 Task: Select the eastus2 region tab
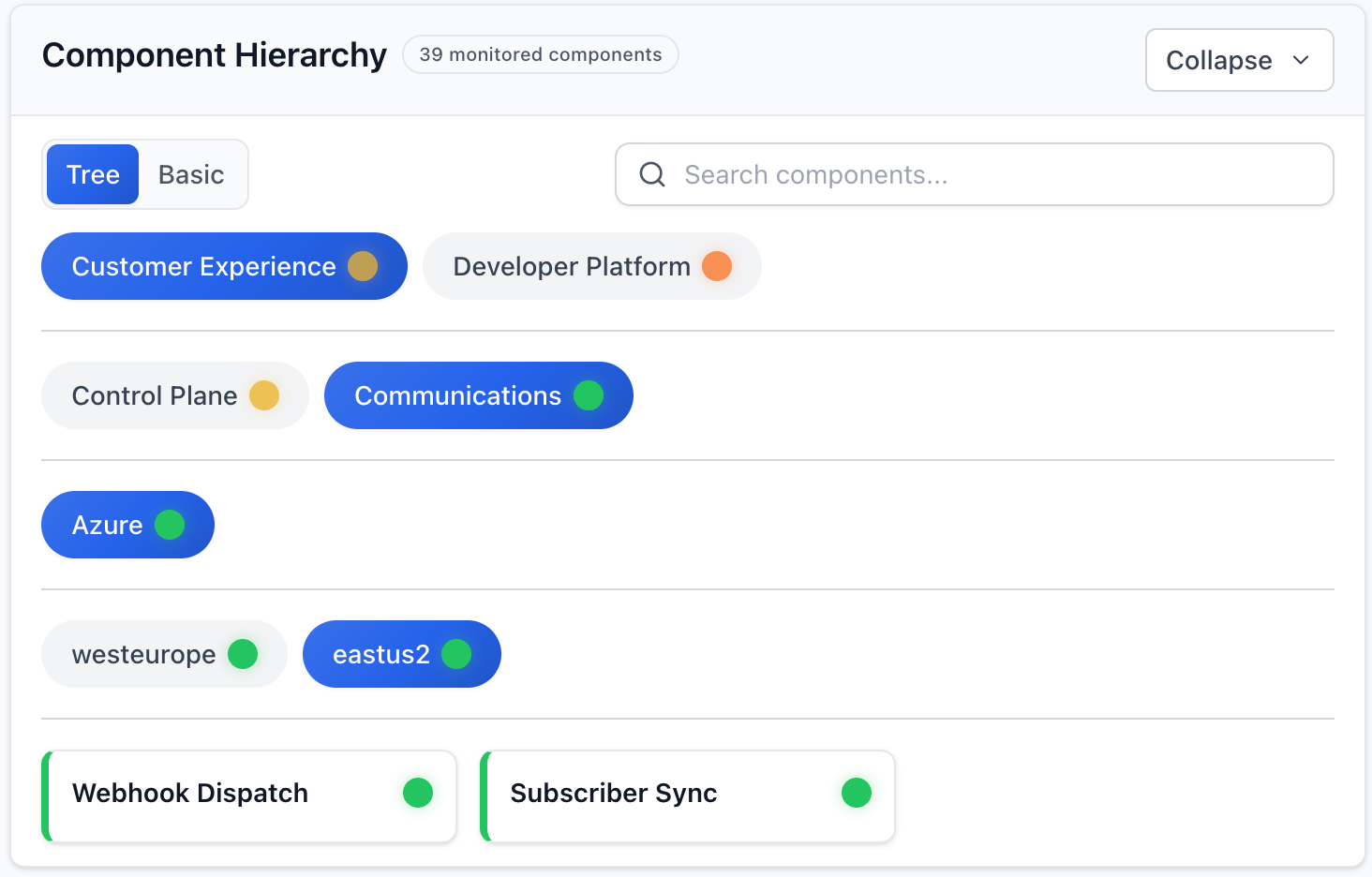click(x=380, y=654)
